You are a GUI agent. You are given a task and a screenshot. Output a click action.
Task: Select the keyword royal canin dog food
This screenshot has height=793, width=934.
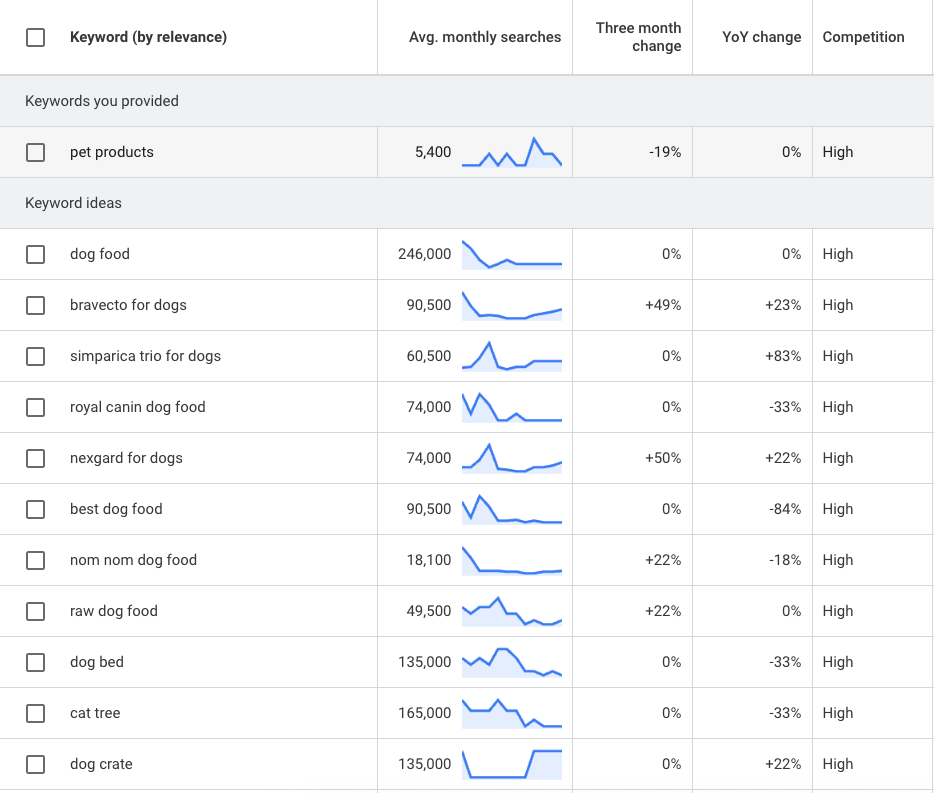[138, 407]
